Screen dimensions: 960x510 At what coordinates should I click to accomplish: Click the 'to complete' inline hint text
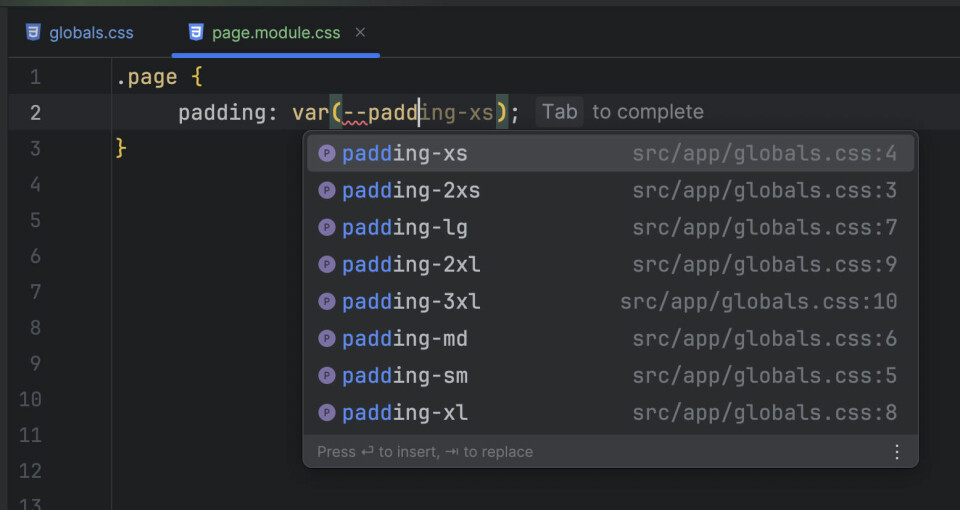pyautogui.click(x=648, y=112)
